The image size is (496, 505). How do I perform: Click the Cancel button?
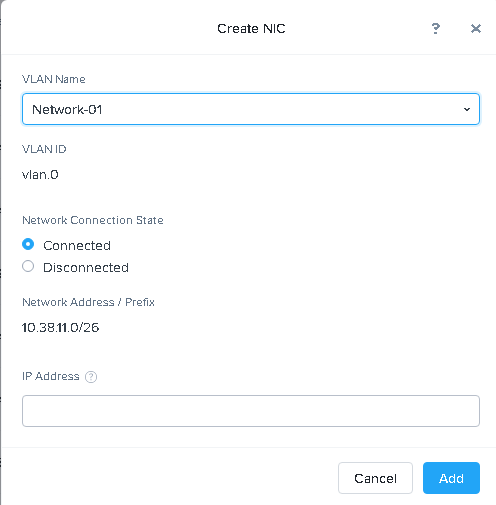375,478
